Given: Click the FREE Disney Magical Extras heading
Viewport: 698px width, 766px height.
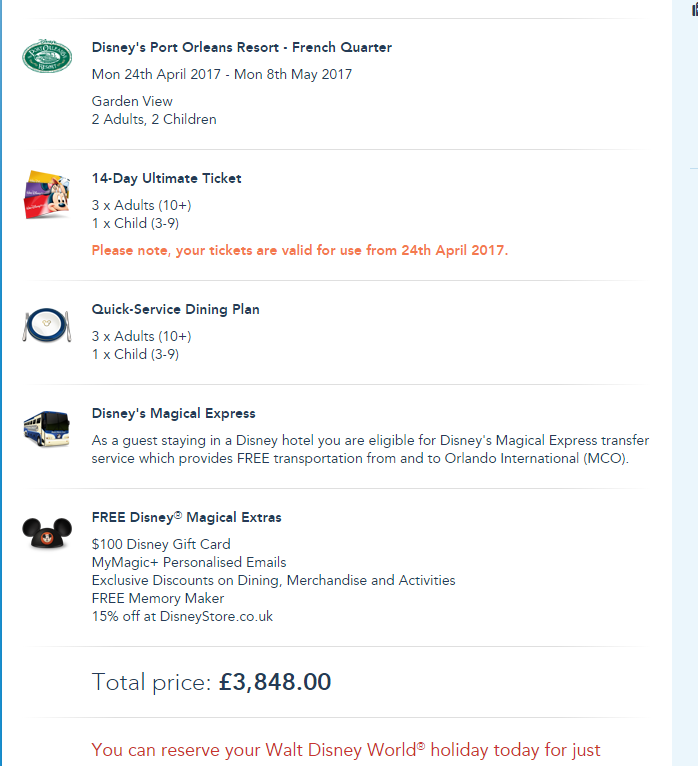Looking at the screenshot, I should click(186, 517).
